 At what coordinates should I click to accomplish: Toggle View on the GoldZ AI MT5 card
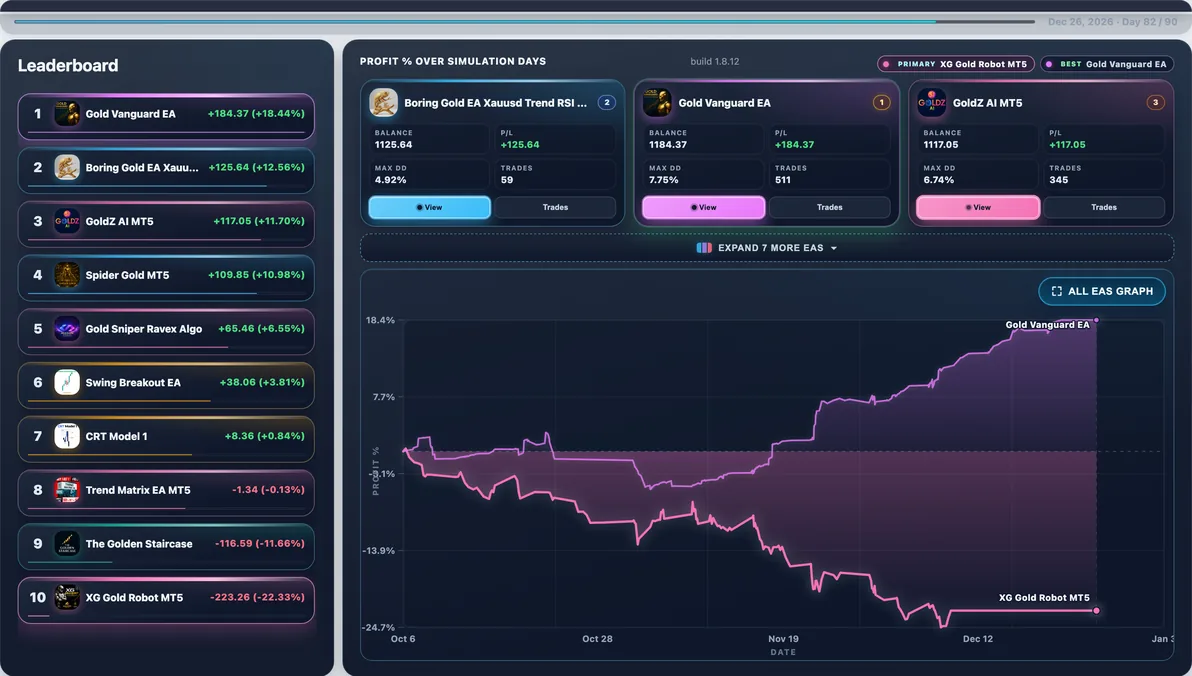click(978, 207)
